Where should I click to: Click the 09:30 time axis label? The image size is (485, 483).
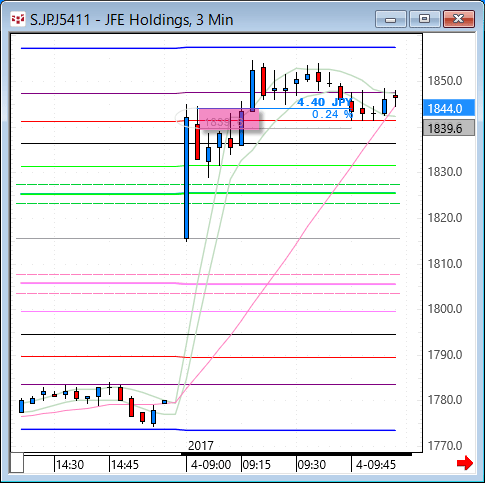click(x=311, y=465)
